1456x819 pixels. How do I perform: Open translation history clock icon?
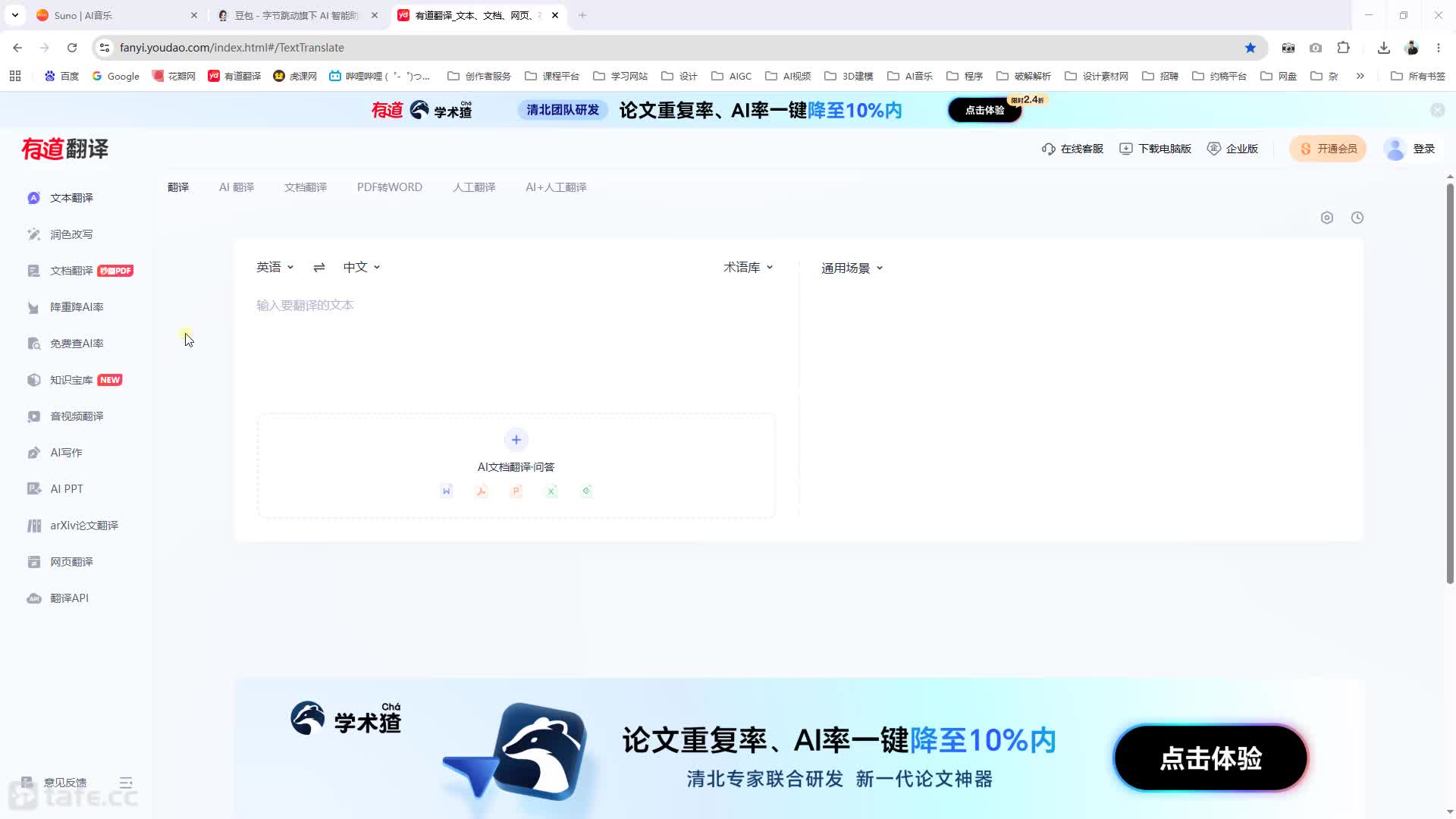1357,218
